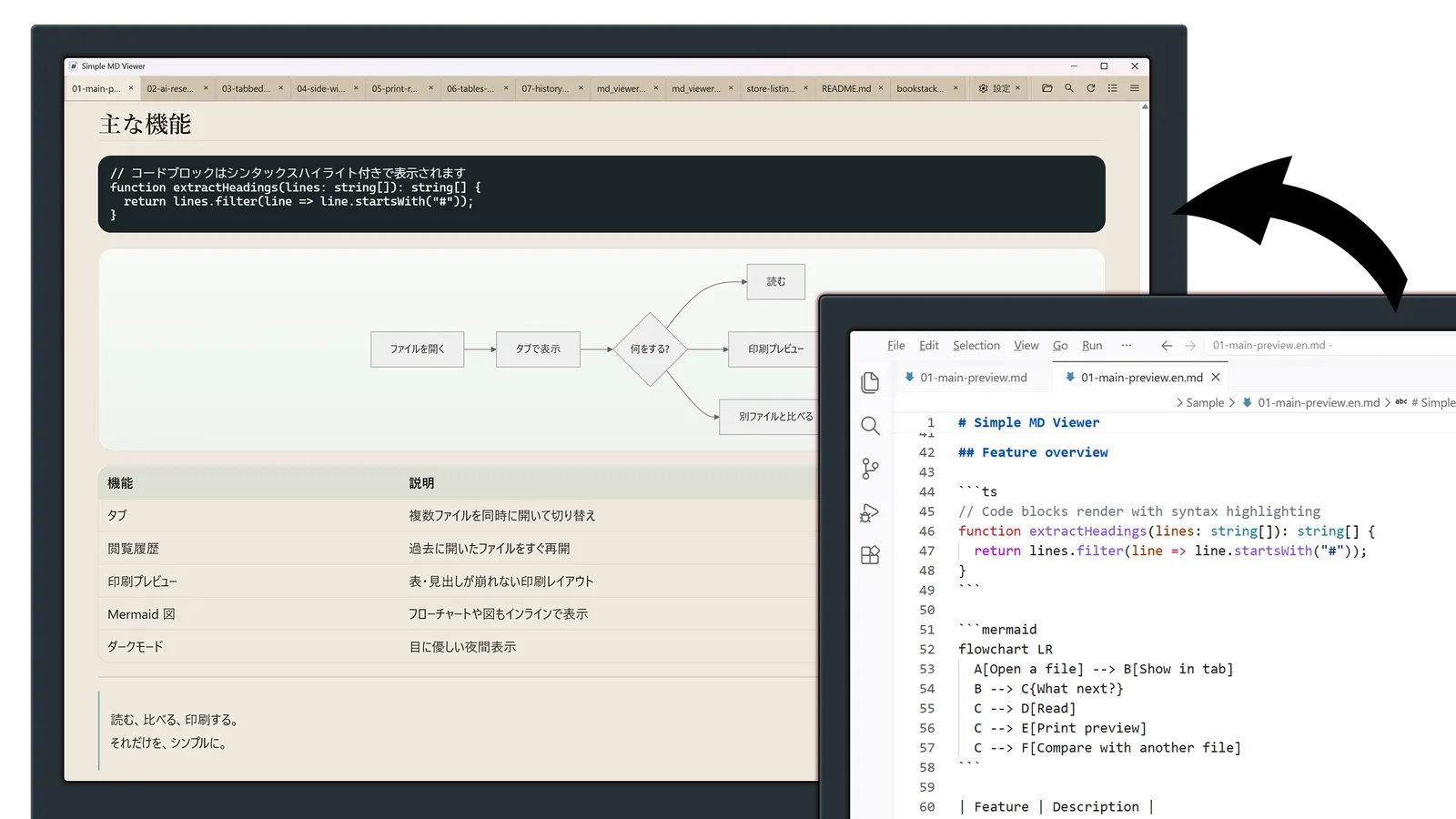This screenshot has width=1456, height=819.
Task: Go forward with the right arrow in VS Code
Action: pyautogui.click(x=1190, y=346)
